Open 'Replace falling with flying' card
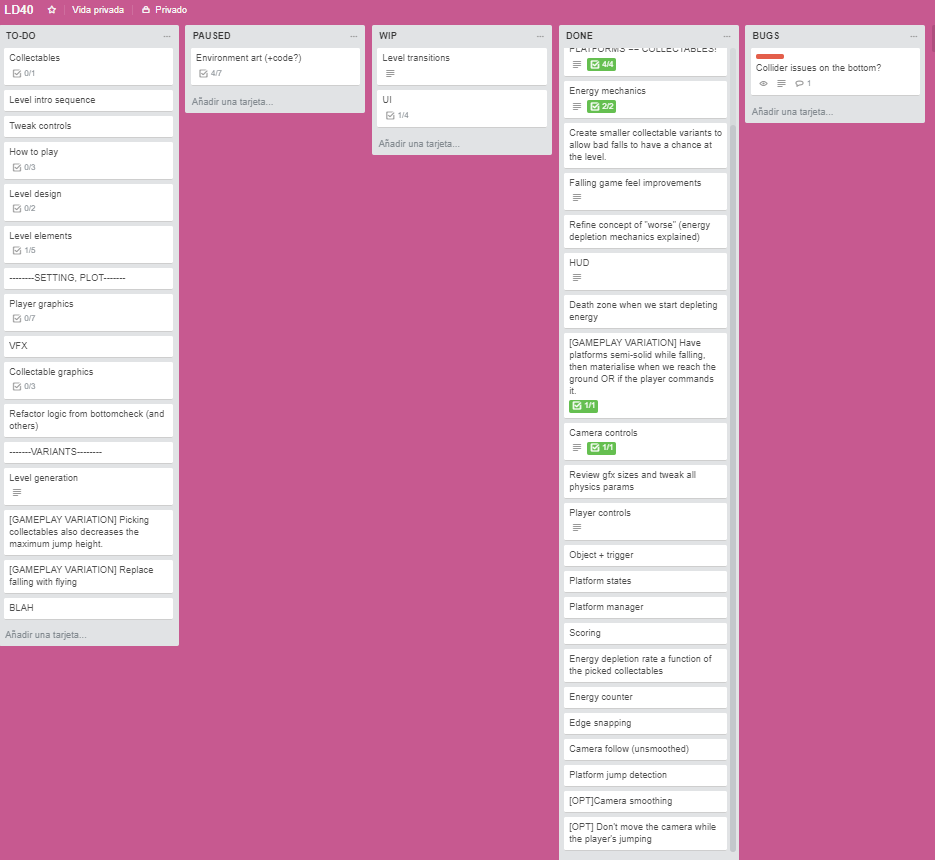 click(x=88, y=576)
